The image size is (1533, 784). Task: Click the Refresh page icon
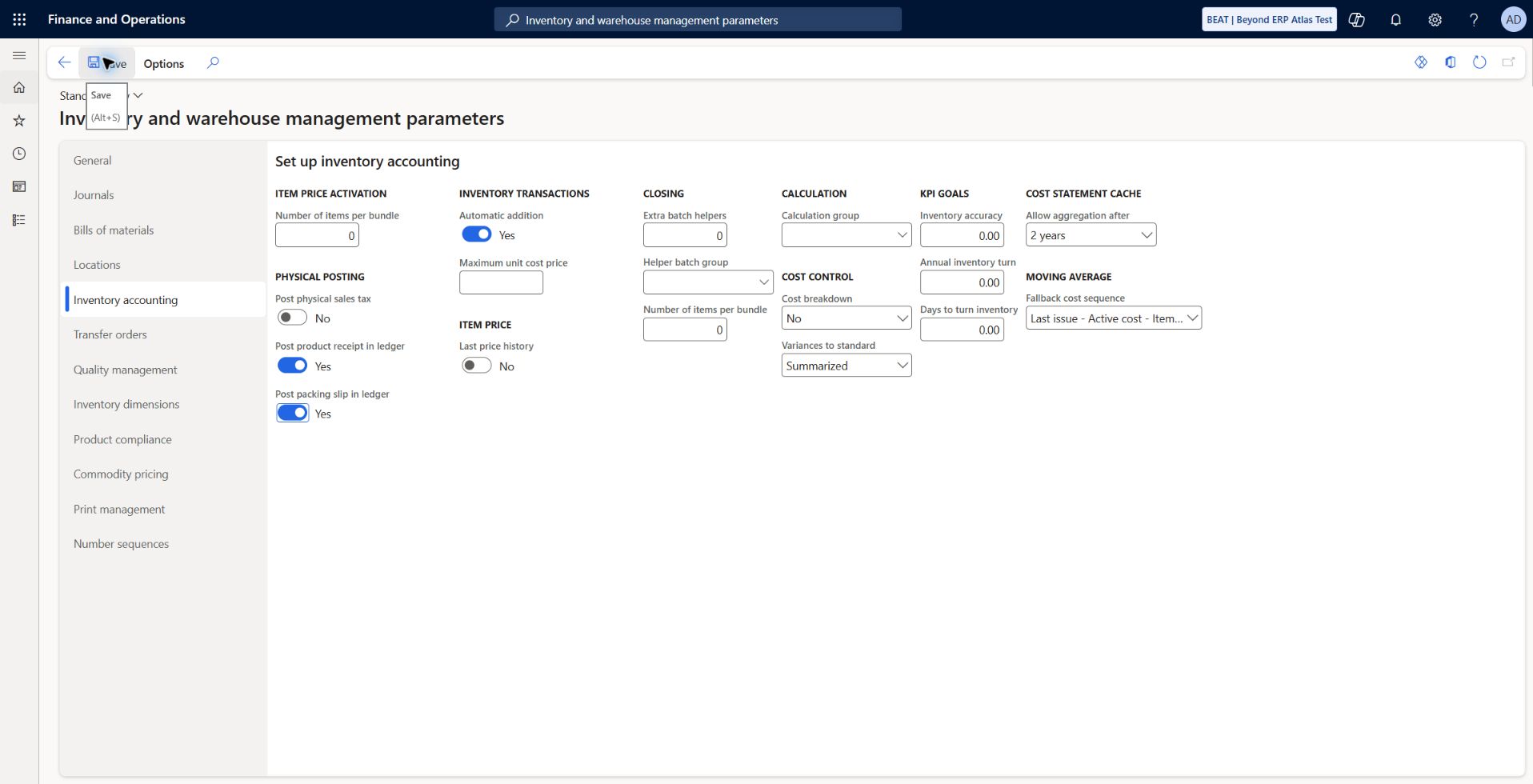[x=1479, y=62]
